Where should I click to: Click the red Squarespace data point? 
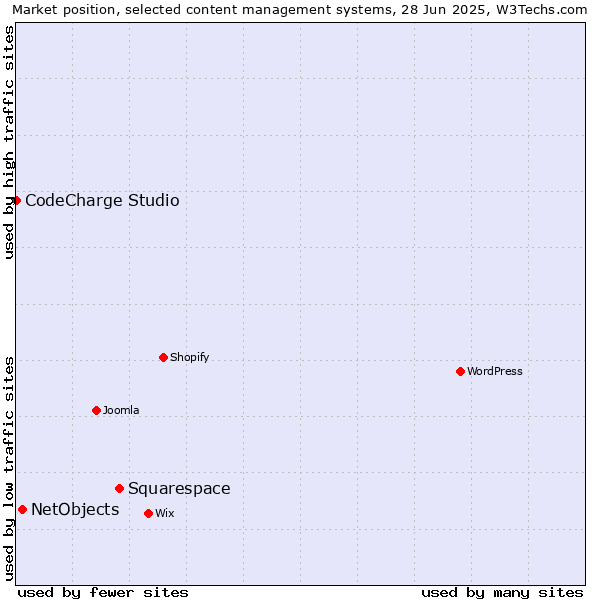pyautogui.click(x=119, y=488)
